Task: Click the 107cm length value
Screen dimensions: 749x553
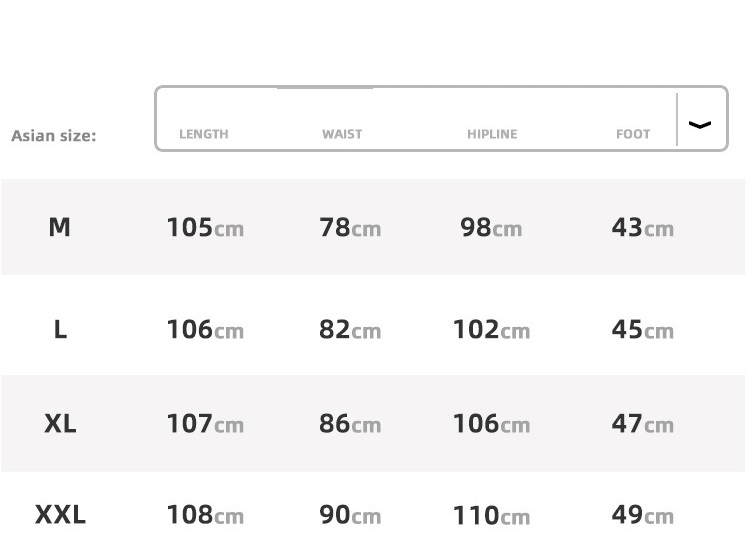Action: pyautogui.click(x=205, y=424)
